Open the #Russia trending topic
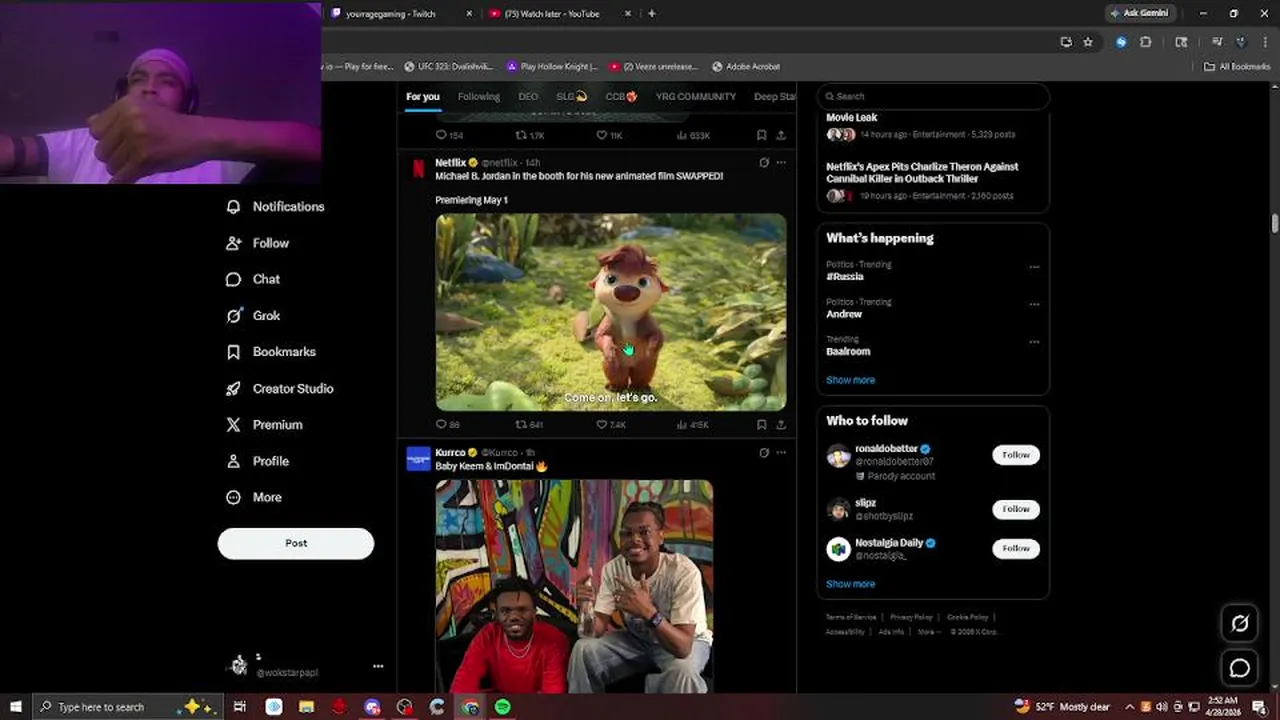Screen dimensions: 1280x720 pos(845,276)
